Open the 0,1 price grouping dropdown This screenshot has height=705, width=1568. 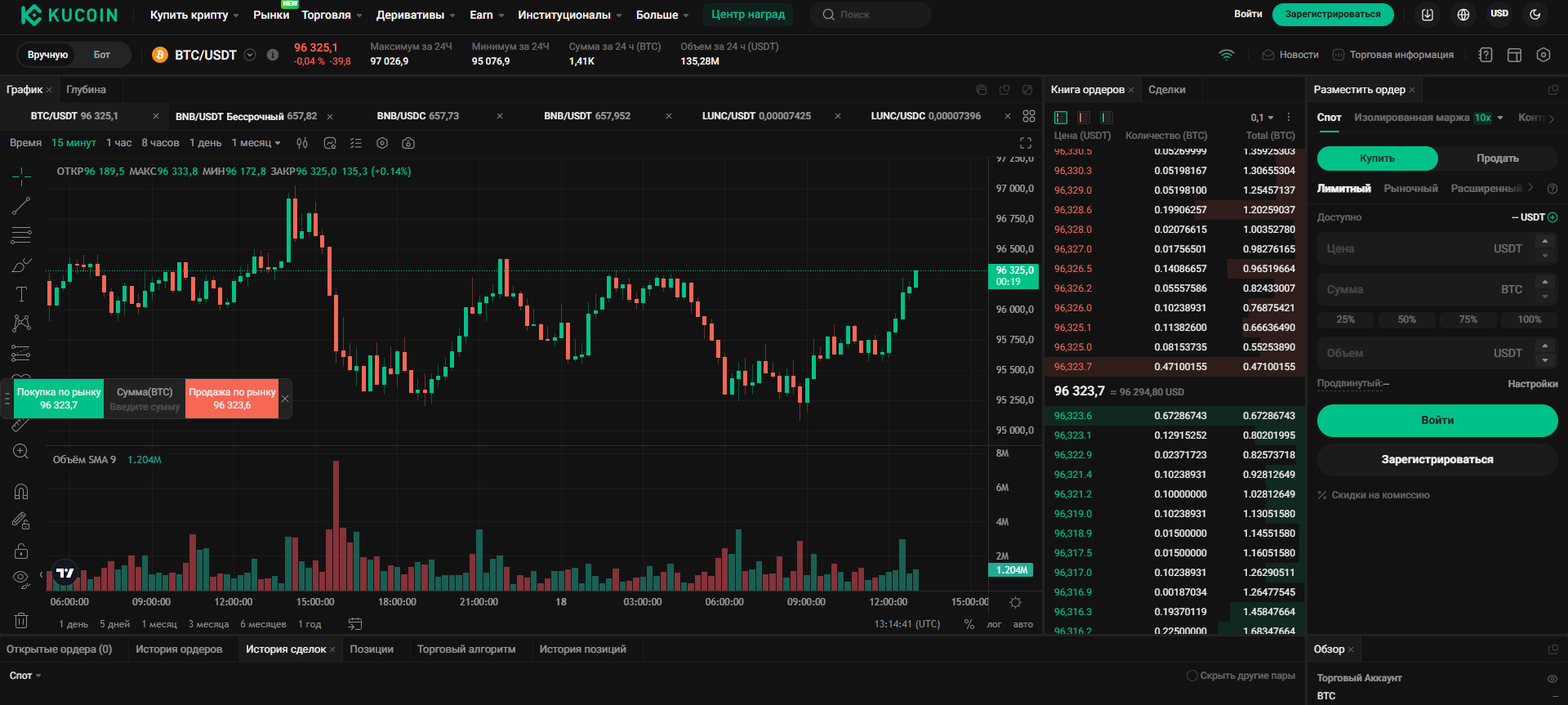[x=1262, y=118]
